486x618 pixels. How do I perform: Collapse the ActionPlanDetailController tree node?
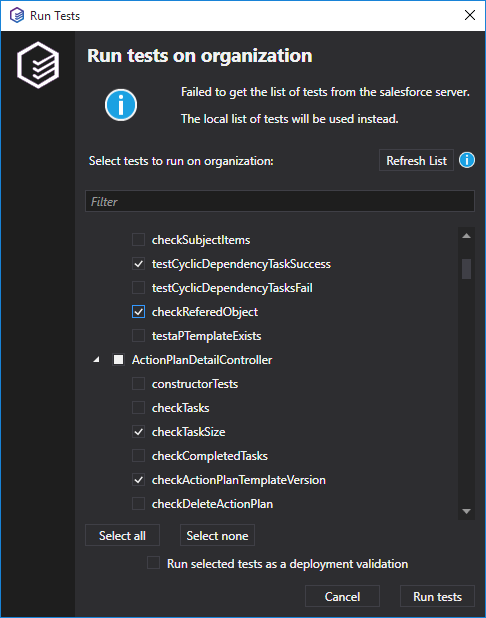pos(96,360)
